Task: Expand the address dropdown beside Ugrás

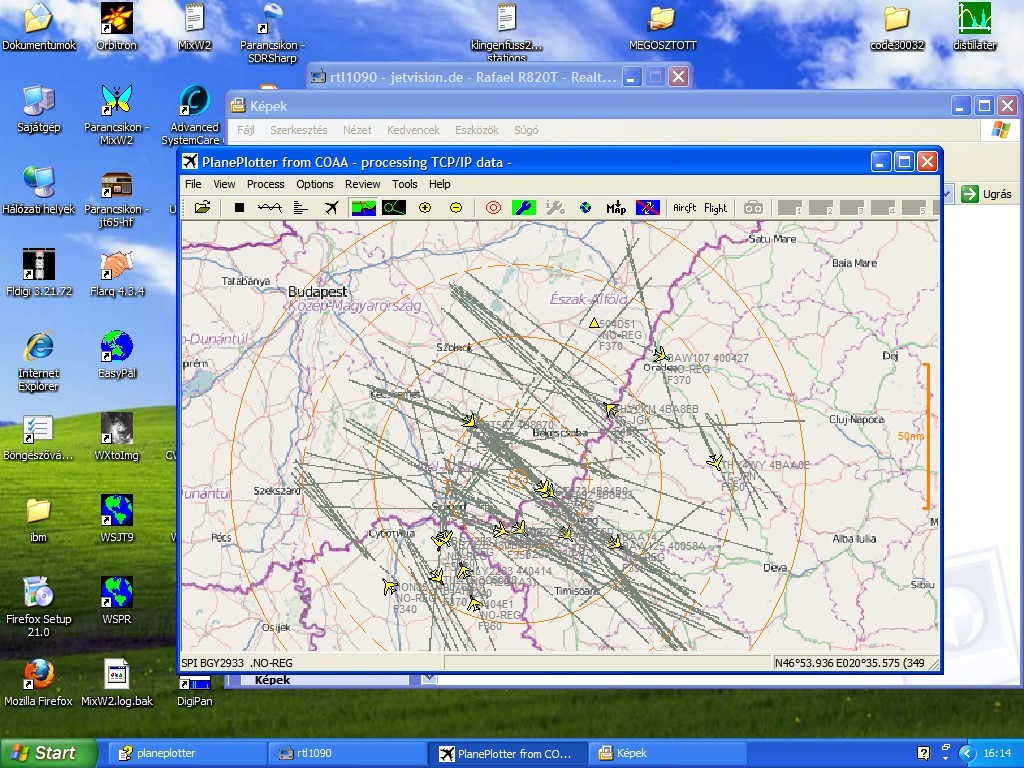Action: point(948,194)
